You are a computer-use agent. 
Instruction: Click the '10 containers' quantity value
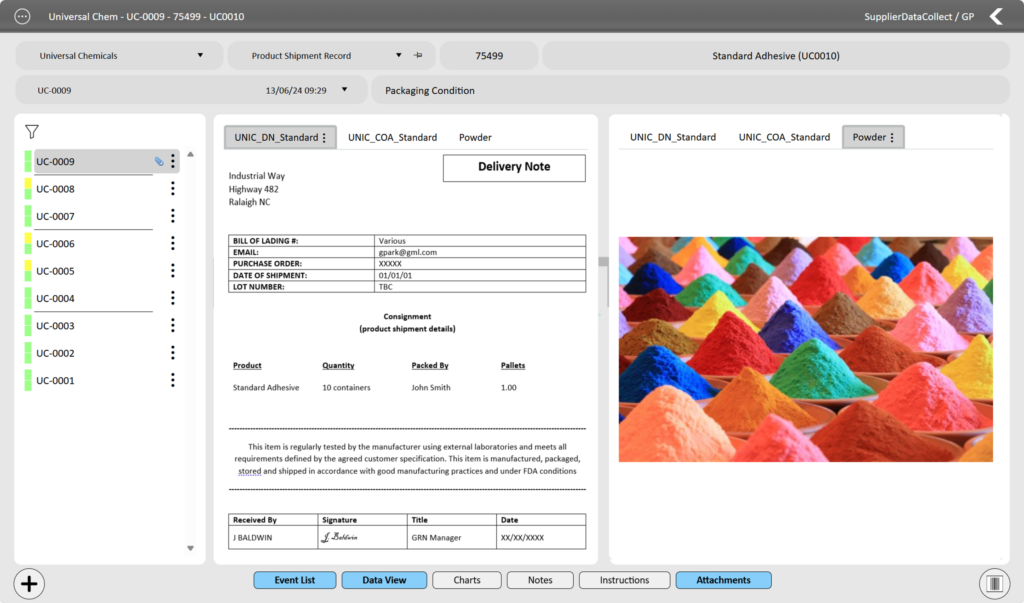tap(346, 387)
